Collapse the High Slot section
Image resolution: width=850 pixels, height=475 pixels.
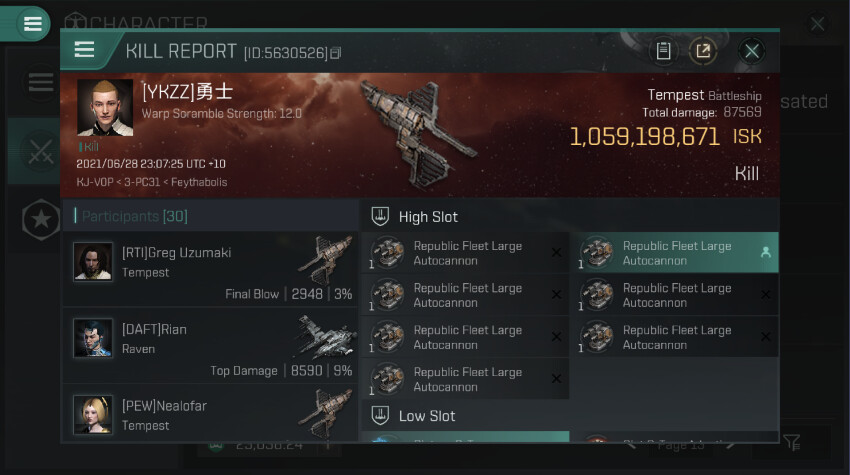pyautogui.click(x=569, y=216)
